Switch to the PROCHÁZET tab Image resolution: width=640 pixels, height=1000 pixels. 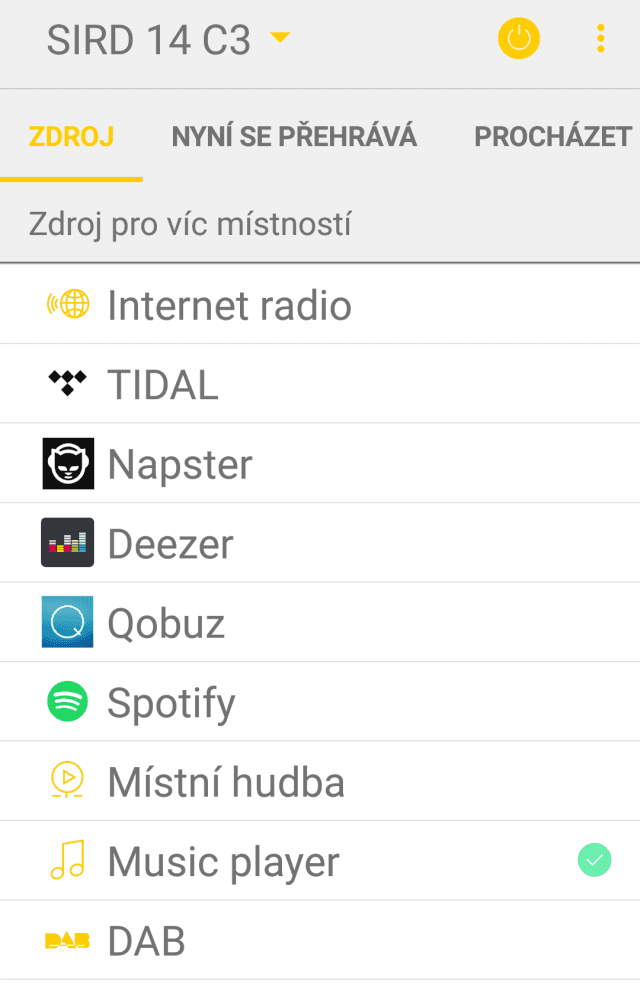(x=553, y=136)
